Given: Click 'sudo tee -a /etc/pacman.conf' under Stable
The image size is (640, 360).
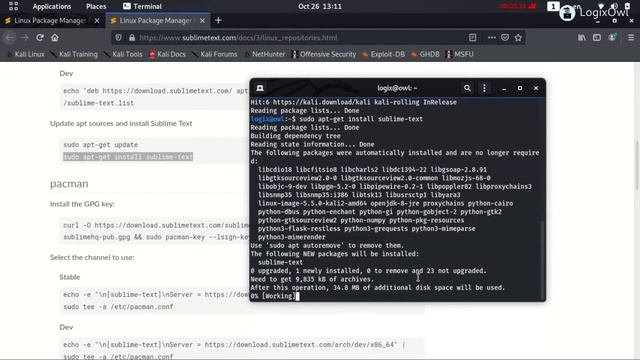Looking at the screenshot, I should tap(118, 307).
